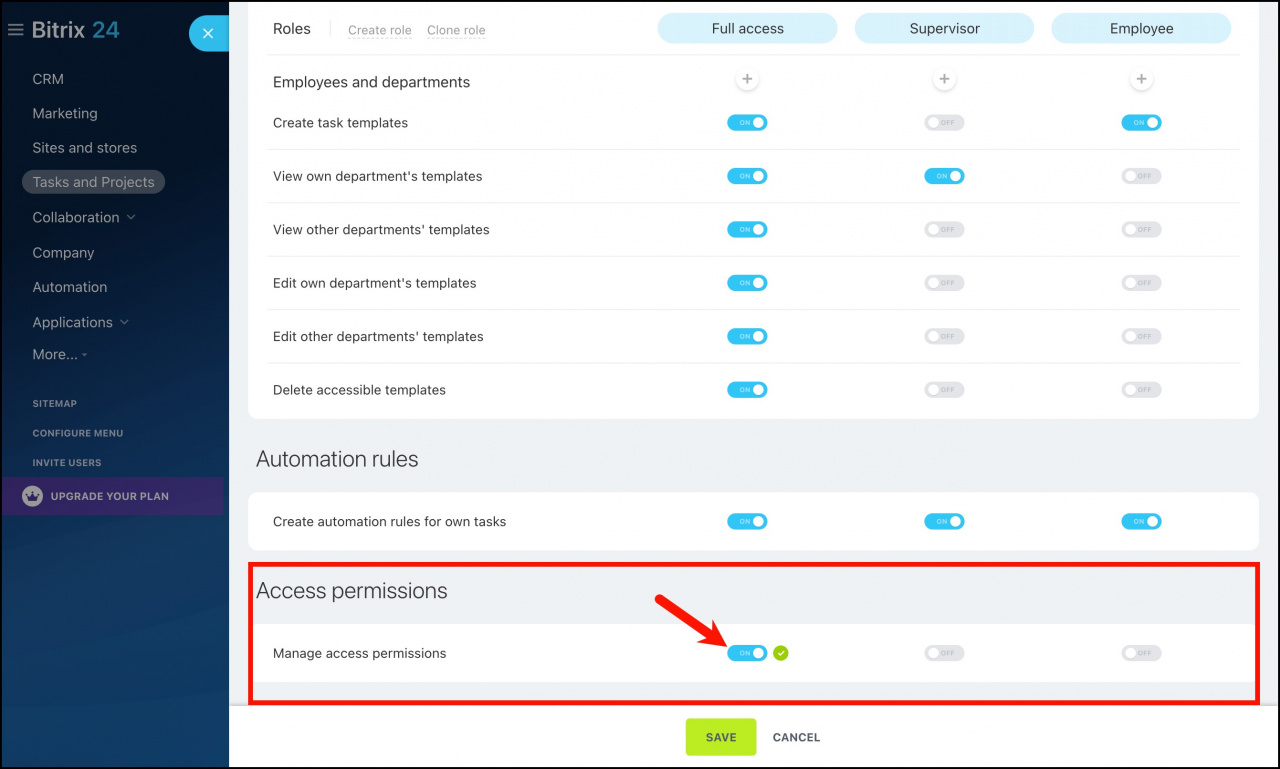The image size is (1280, 769).
Task: Open the More... dropdown in sidebar
Action: pos(60,354)
